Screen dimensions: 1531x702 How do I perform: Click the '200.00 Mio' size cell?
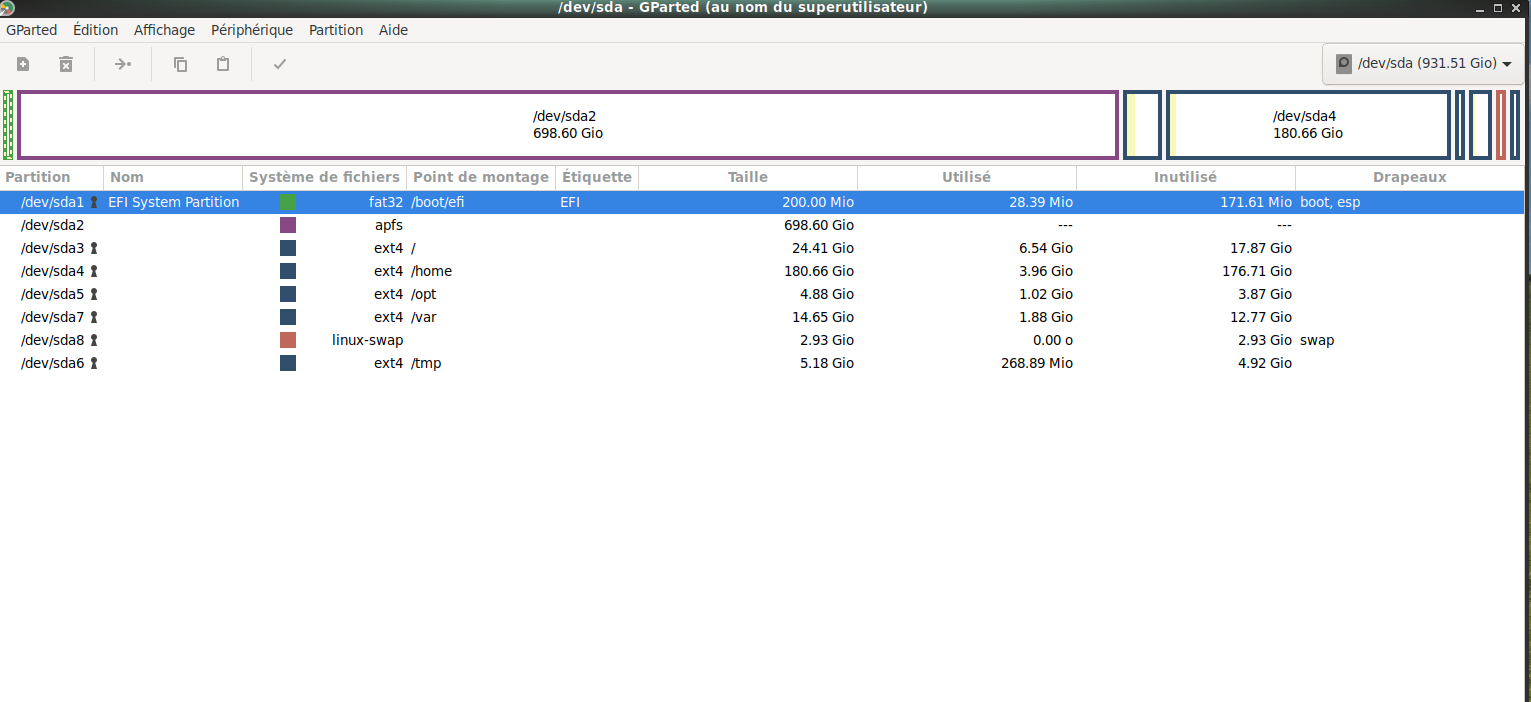(818, 202)
